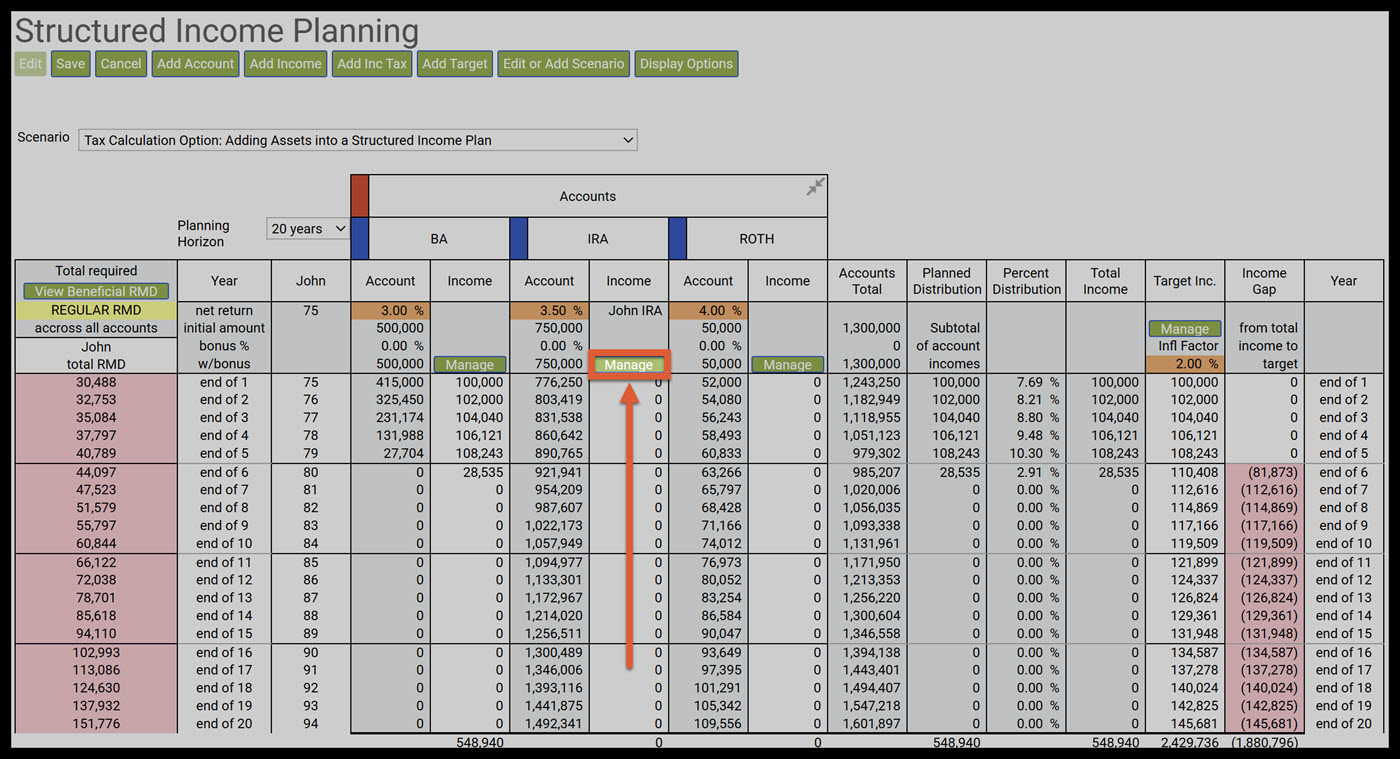Screen dimensions: 1400x759
Task: Save the income plan
Action: coord(70,64)
